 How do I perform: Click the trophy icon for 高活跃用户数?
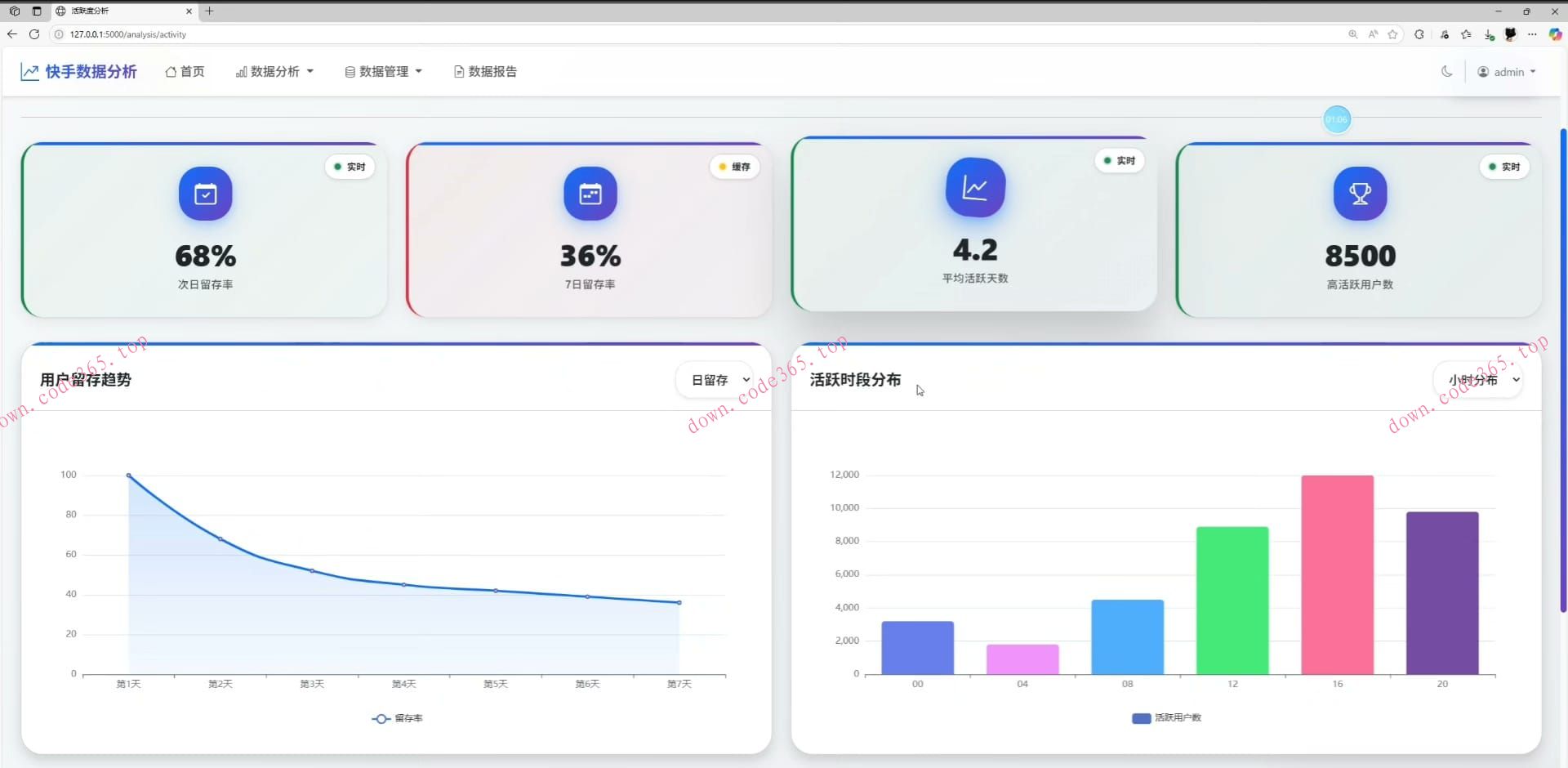1360,194
